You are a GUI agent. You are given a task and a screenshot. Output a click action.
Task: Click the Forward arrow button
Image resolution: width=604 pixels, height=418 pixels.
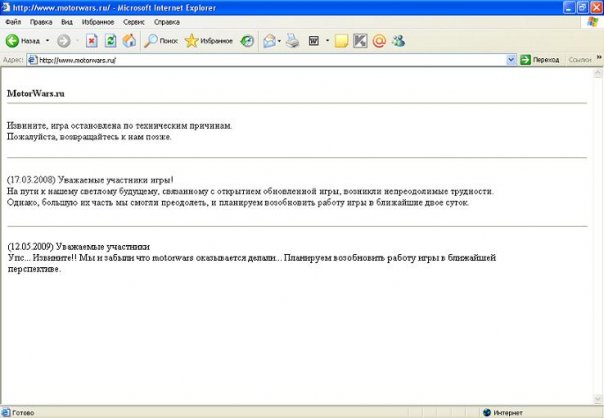click(x=63, y=41)
